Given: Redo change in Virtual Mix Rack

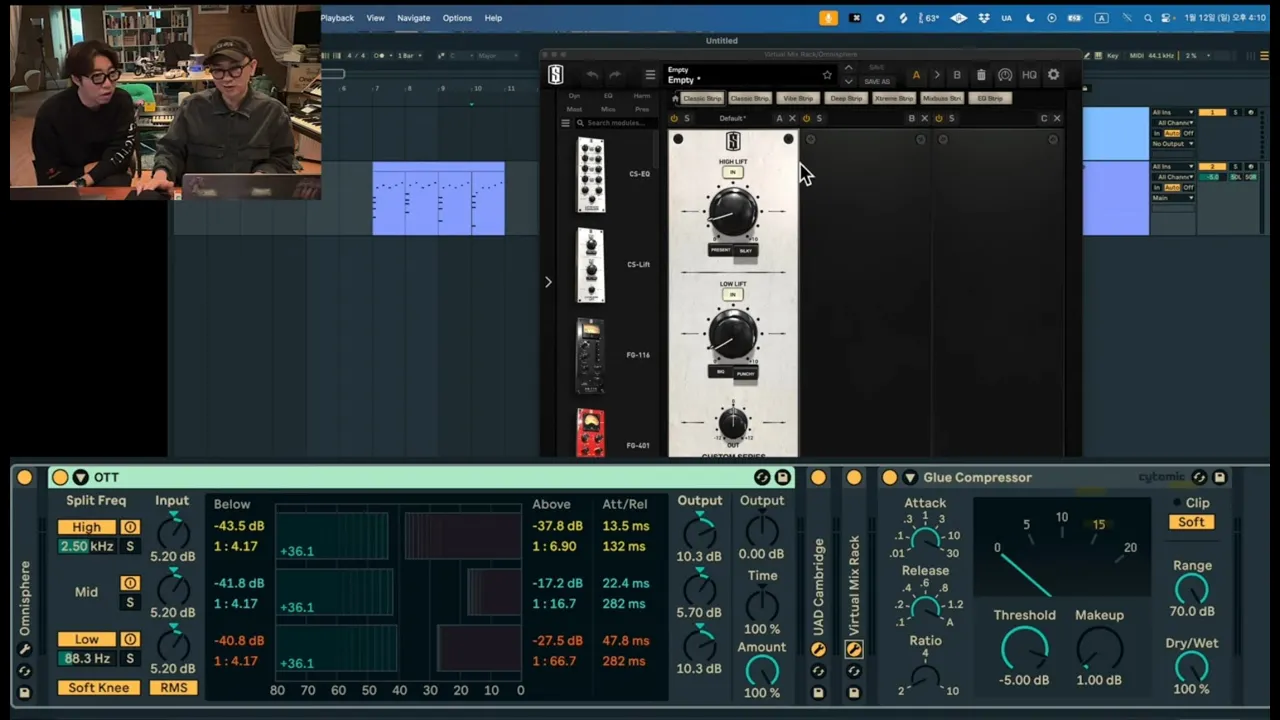Looking at the screenshot, I should [615, 75].
